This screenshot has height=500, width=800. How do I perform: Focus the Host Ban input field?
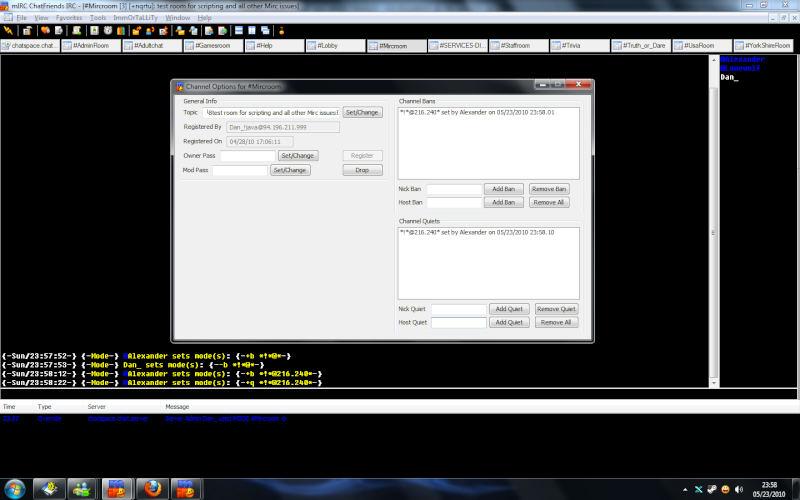pyautogui.click(x=454, y=203)
